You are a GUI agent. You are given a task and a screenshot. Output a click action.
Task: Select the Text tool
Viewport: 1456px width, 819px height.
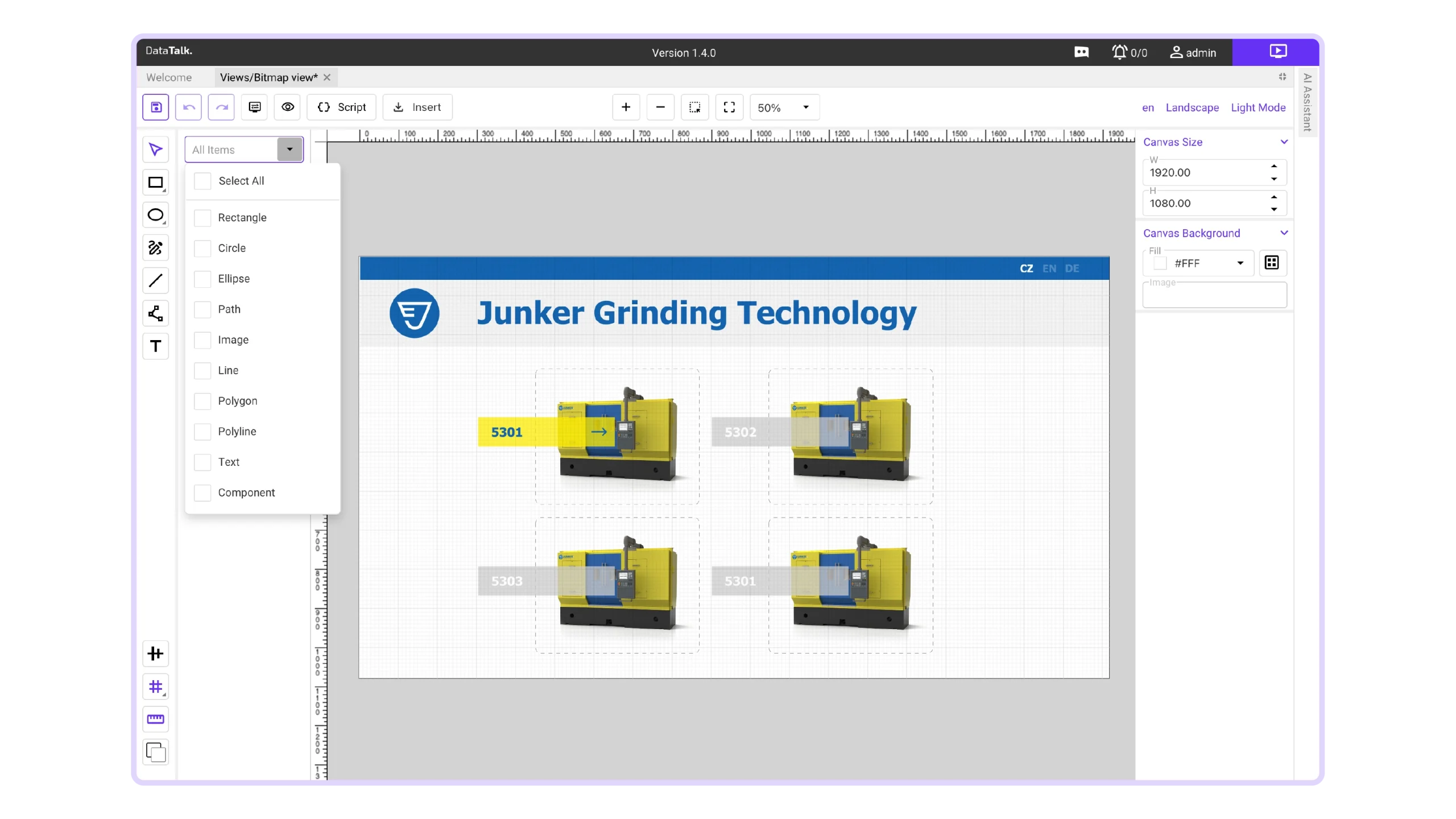(x=155, y=346)
